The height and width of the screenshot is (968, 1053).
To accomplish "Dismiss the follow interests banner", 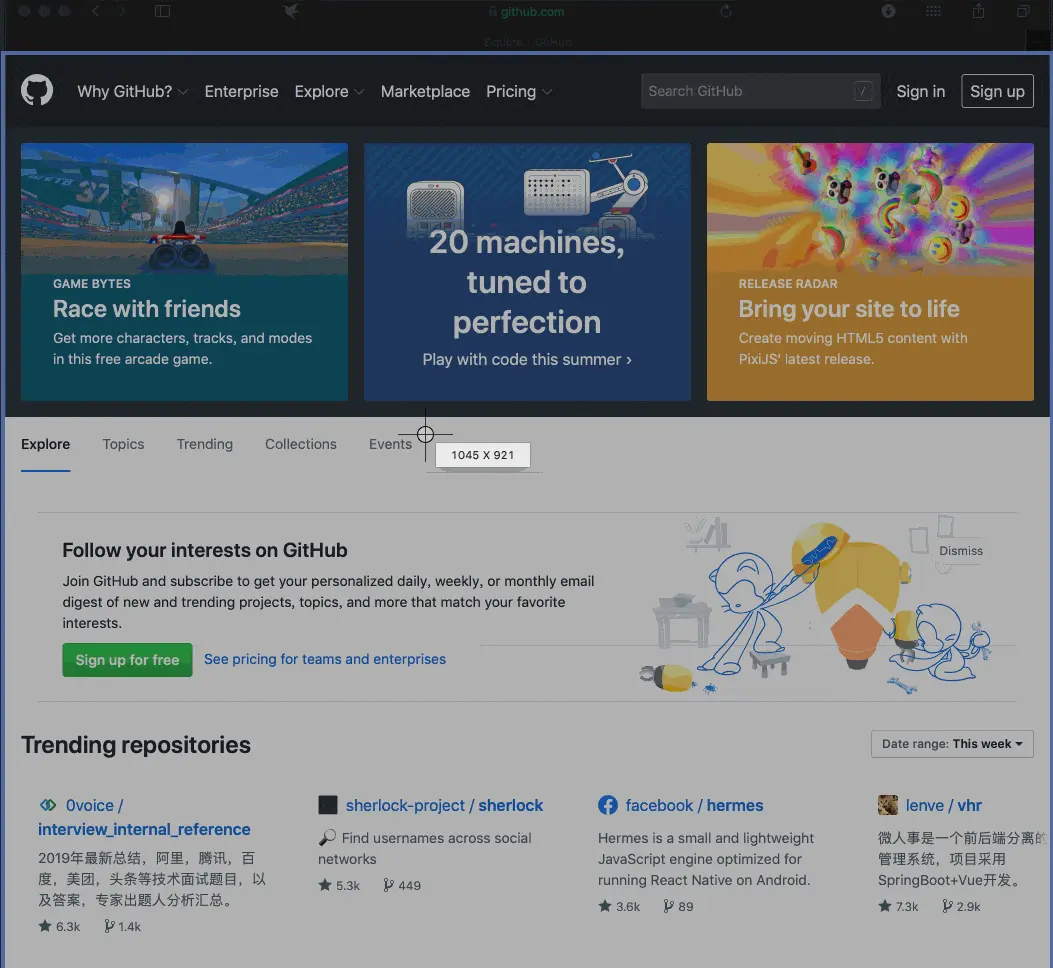I will coord(961,551).
